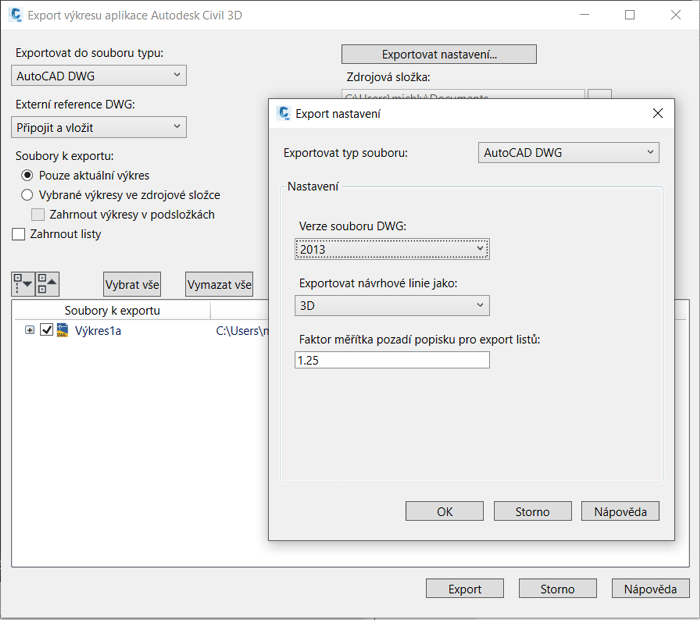Viewport: 700px width, 620px height.
Task: Click the expand all tree icon
Action: pos(23,284)
